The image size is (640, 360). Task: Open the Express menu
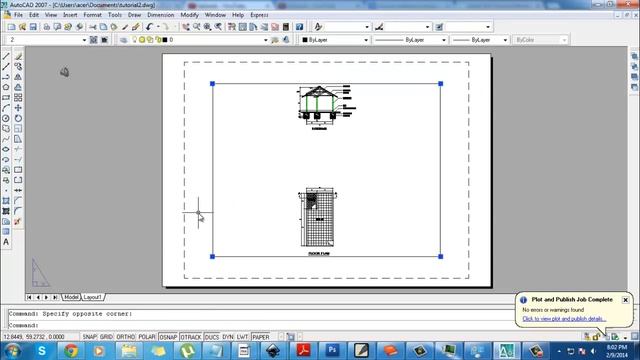pyautogui.click(x=259, y=15)
